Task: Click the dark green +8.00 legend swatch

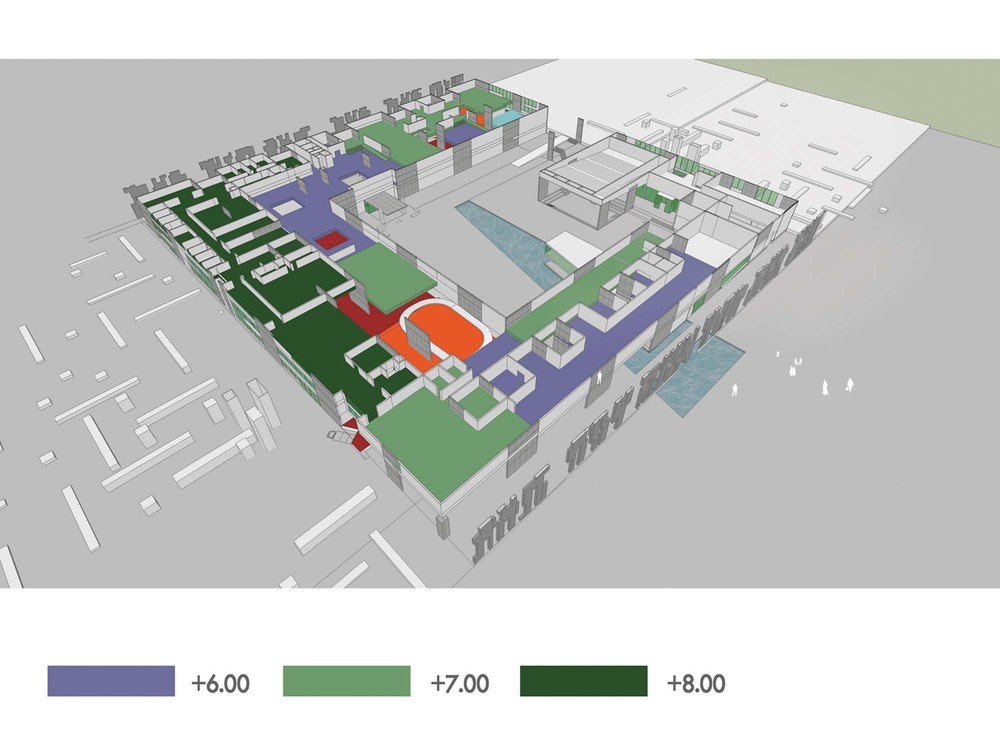Action: point(584,681)
